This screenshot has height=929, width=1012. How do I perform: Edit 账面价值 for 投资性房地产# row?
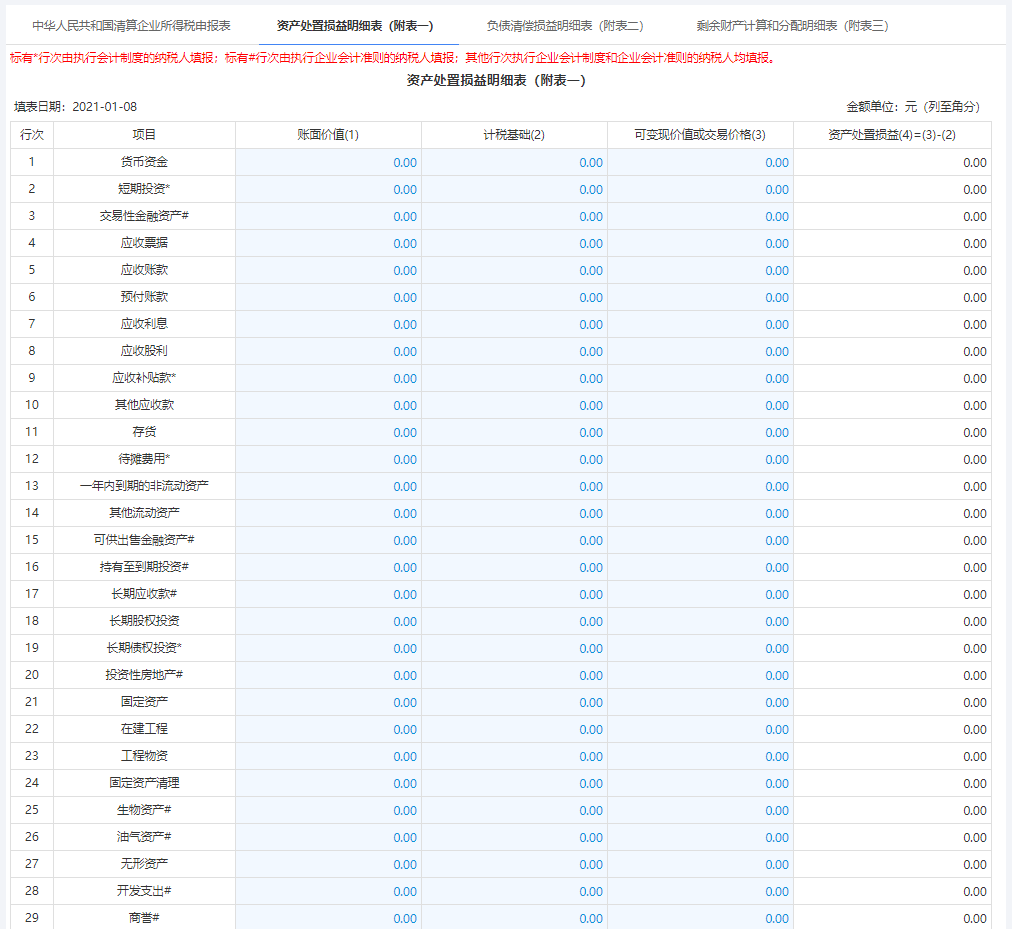coord(329,675)
